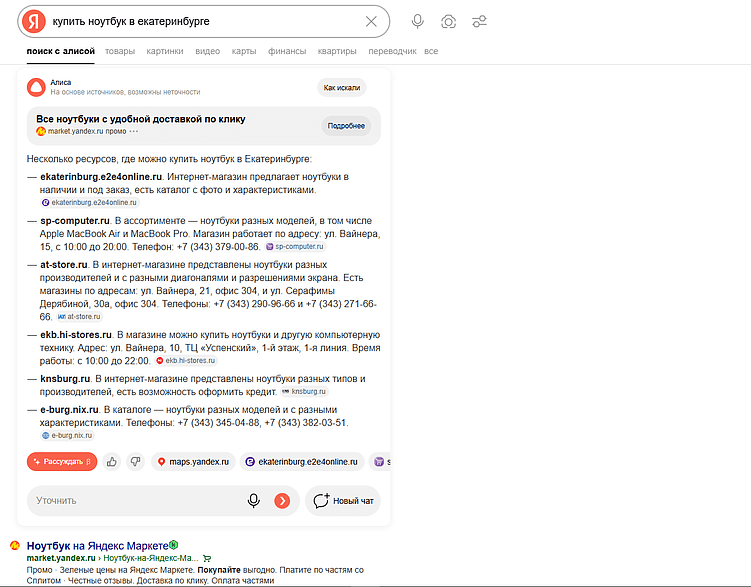Click the cart icon beside the market.yandex.ru result

click(x=207, y=558)
